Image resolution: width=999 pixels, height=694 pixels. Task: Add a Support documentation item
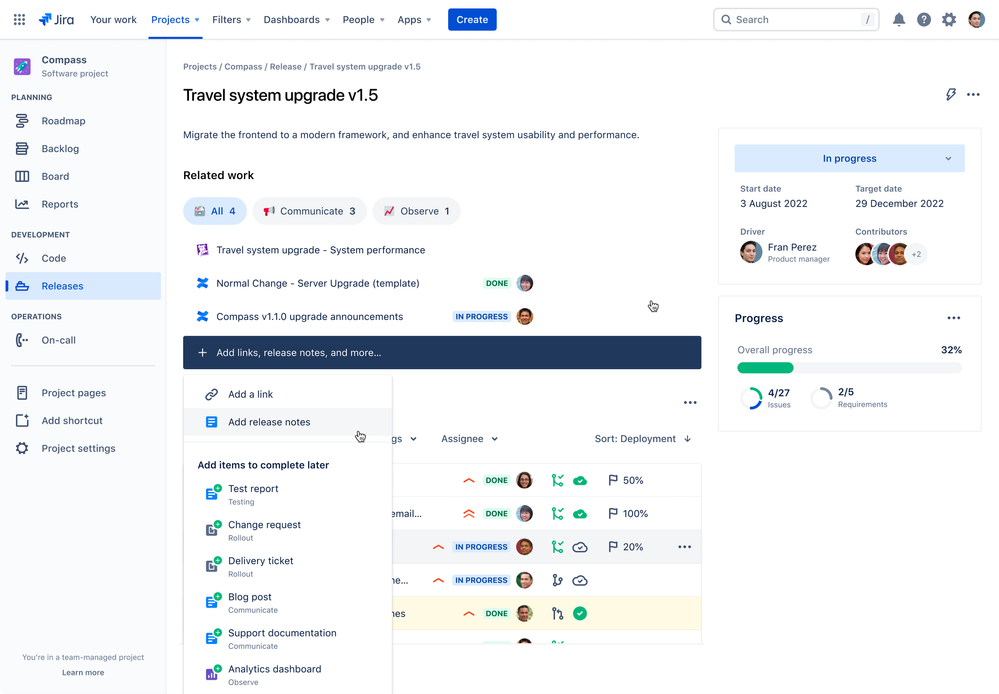(x=288, y=639)
